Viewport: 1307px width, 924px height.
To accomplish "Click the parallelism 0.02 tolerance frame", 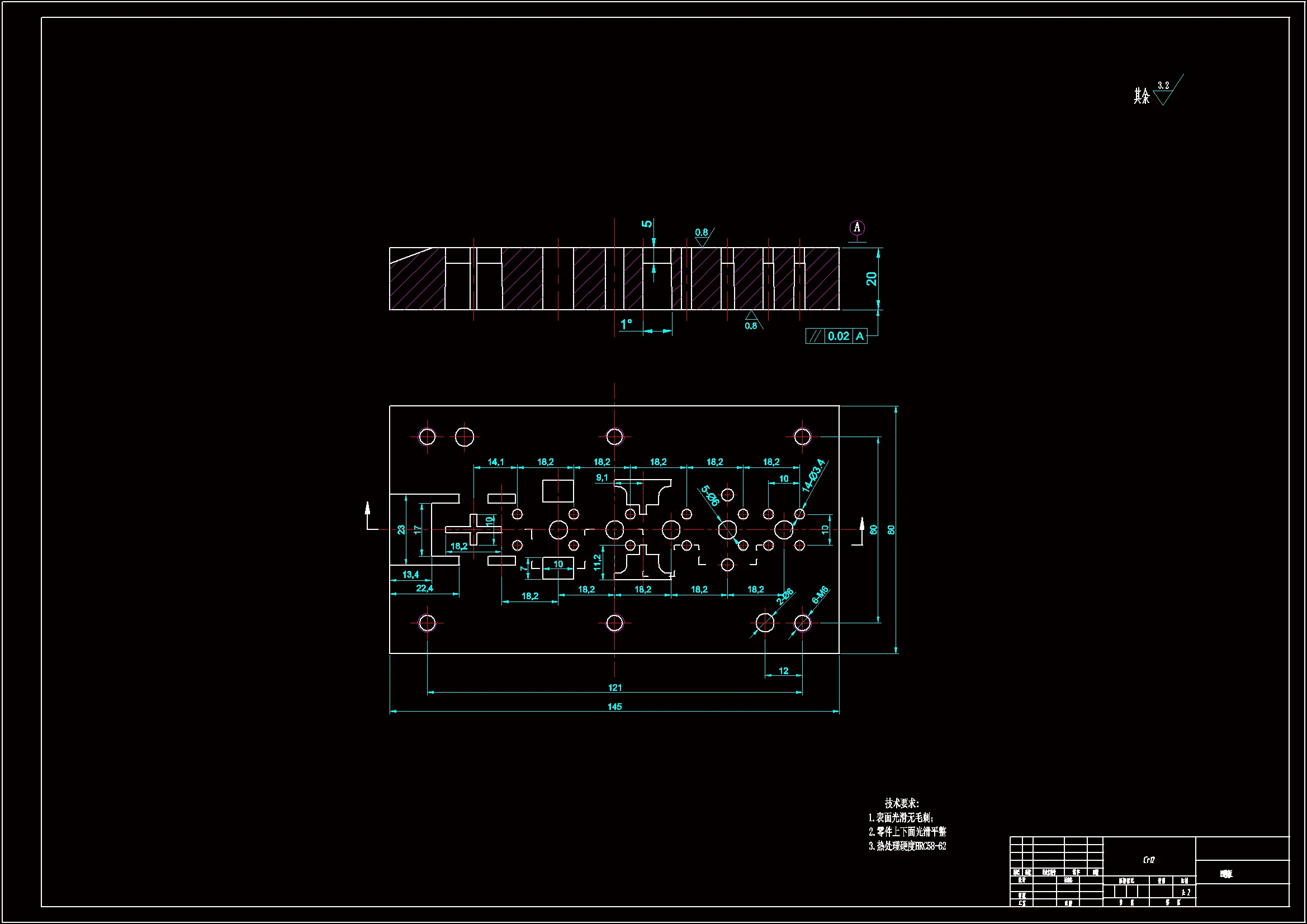I will click(x=836, y=337).
